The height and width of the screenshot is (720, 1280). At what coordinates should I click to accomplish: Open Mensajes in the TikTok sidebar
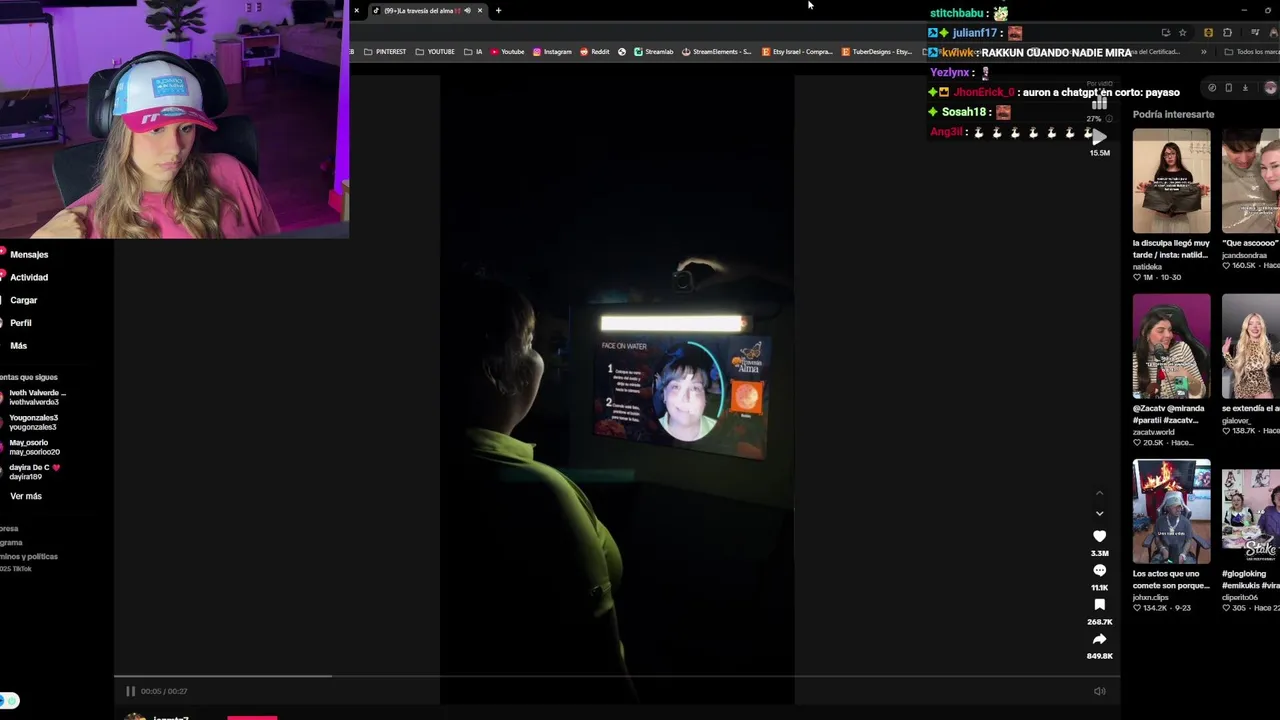coord(29,254)
